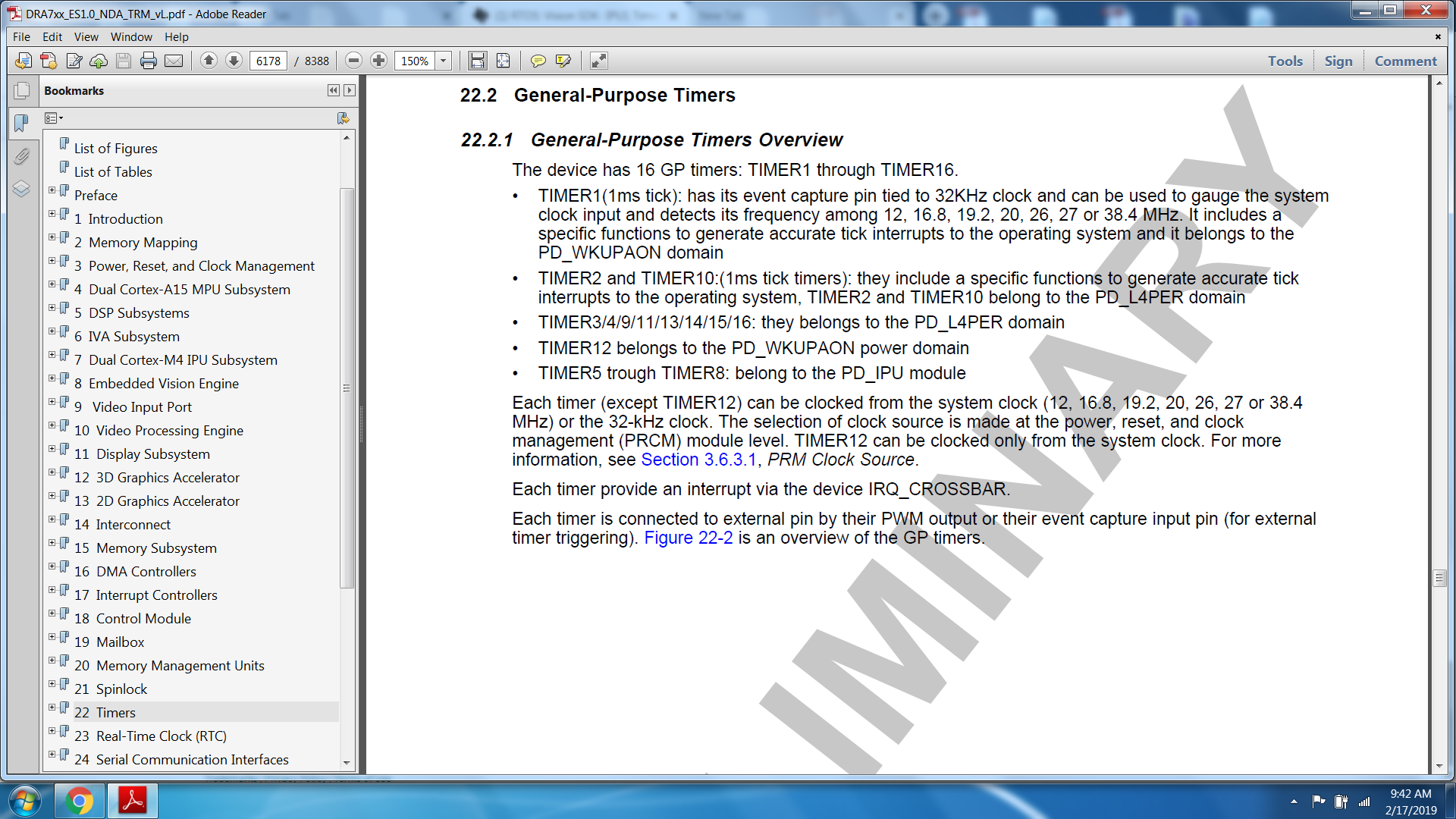1456x819 pixels.
Task: Select the Highlight text tool
Action: [x=563, y=61]
